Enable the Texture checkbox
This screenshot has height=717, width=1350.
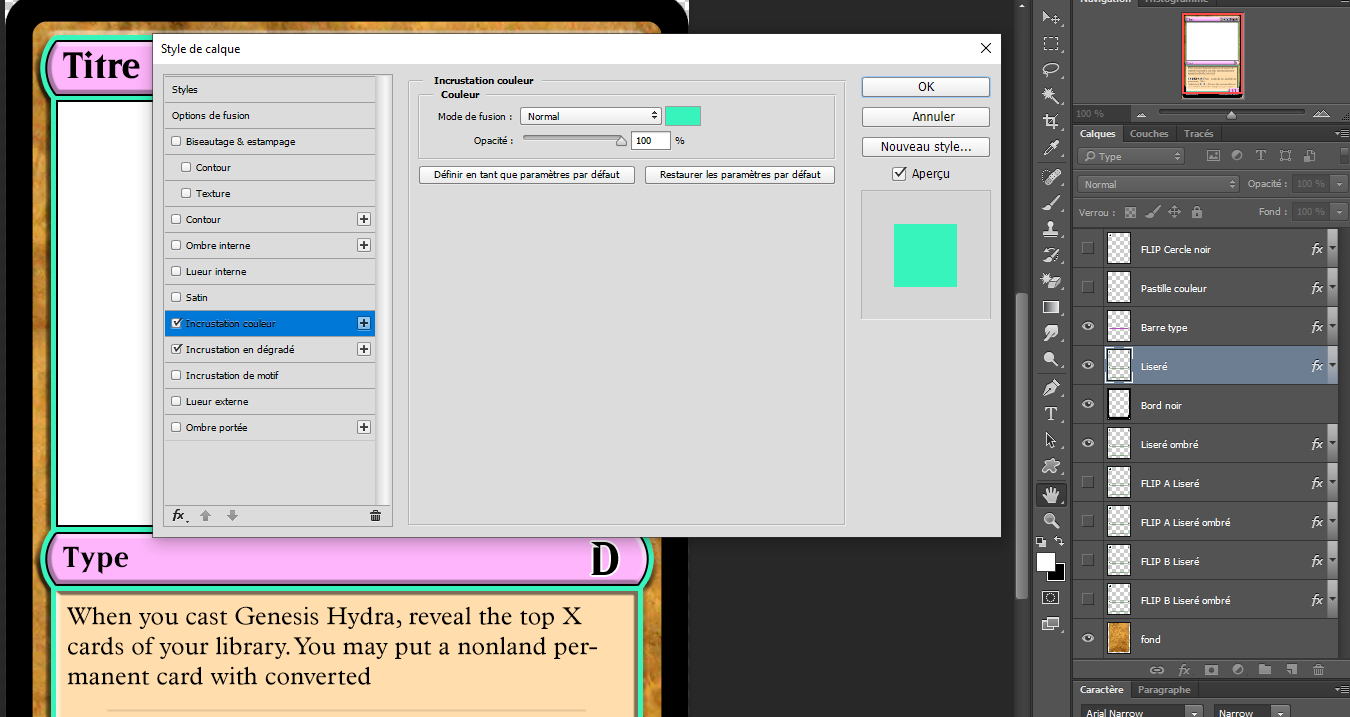point(186,194)
